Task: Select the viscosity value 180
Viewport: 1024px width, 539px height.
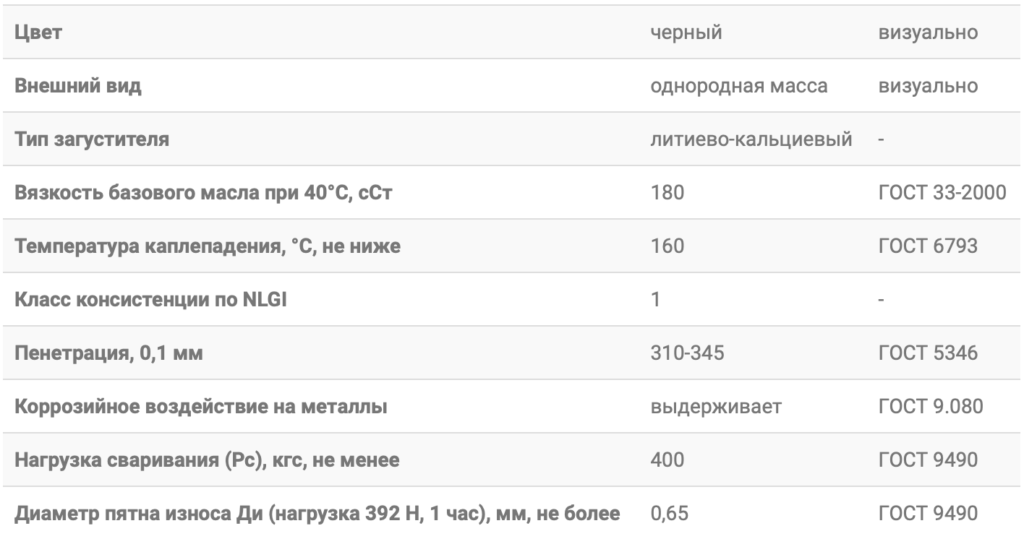Action: pyautogui.click(x=667, y=193)
